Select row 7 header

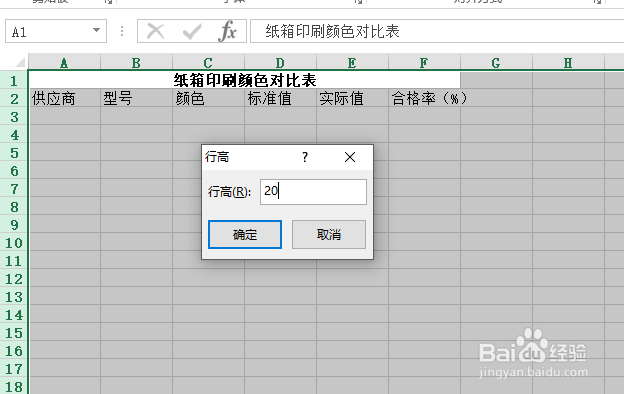point(14,189)
